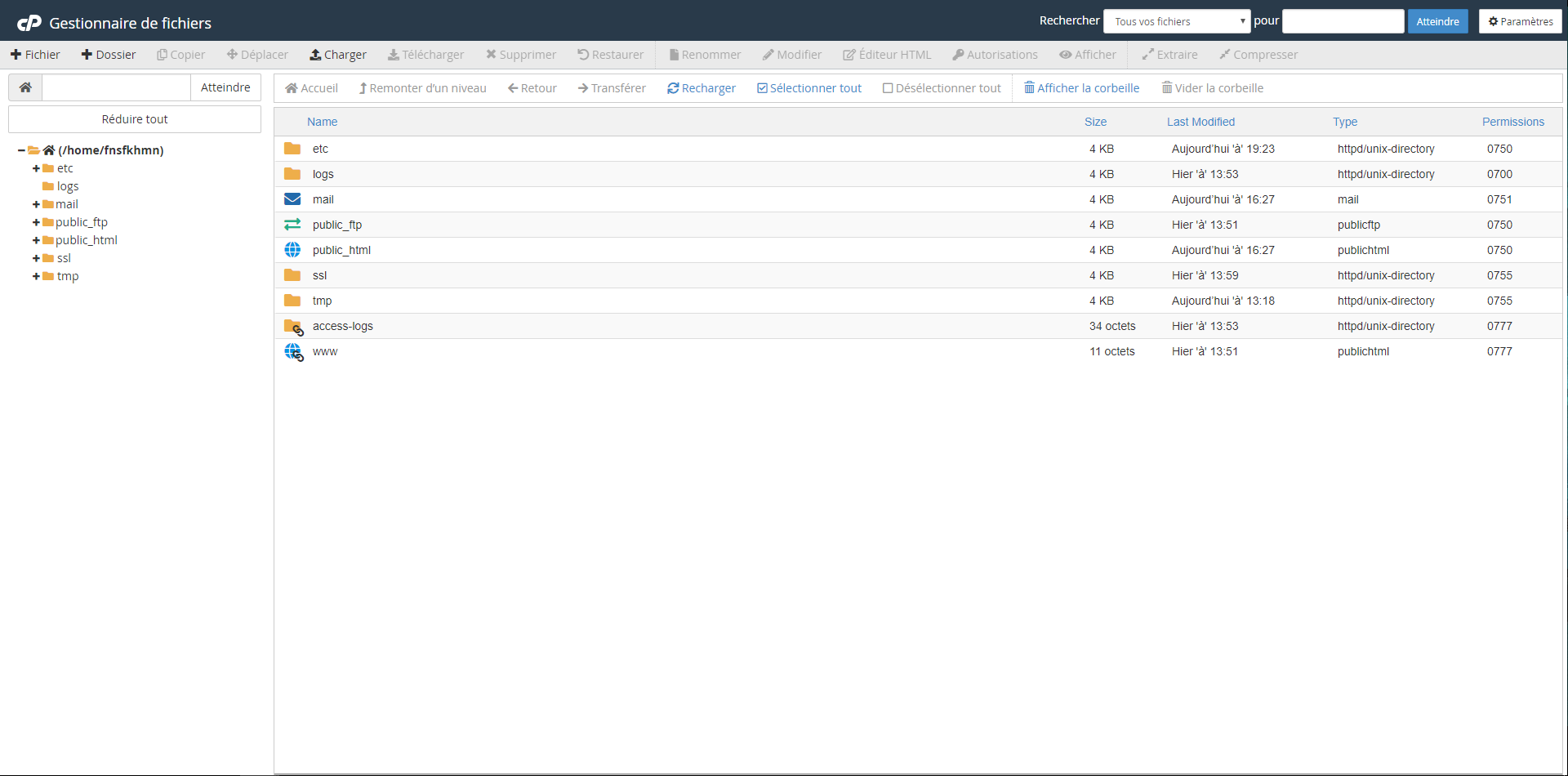Expand the public_ftp folder in tree
Screen dimensions: 1568x776
(x=36, y=222)
